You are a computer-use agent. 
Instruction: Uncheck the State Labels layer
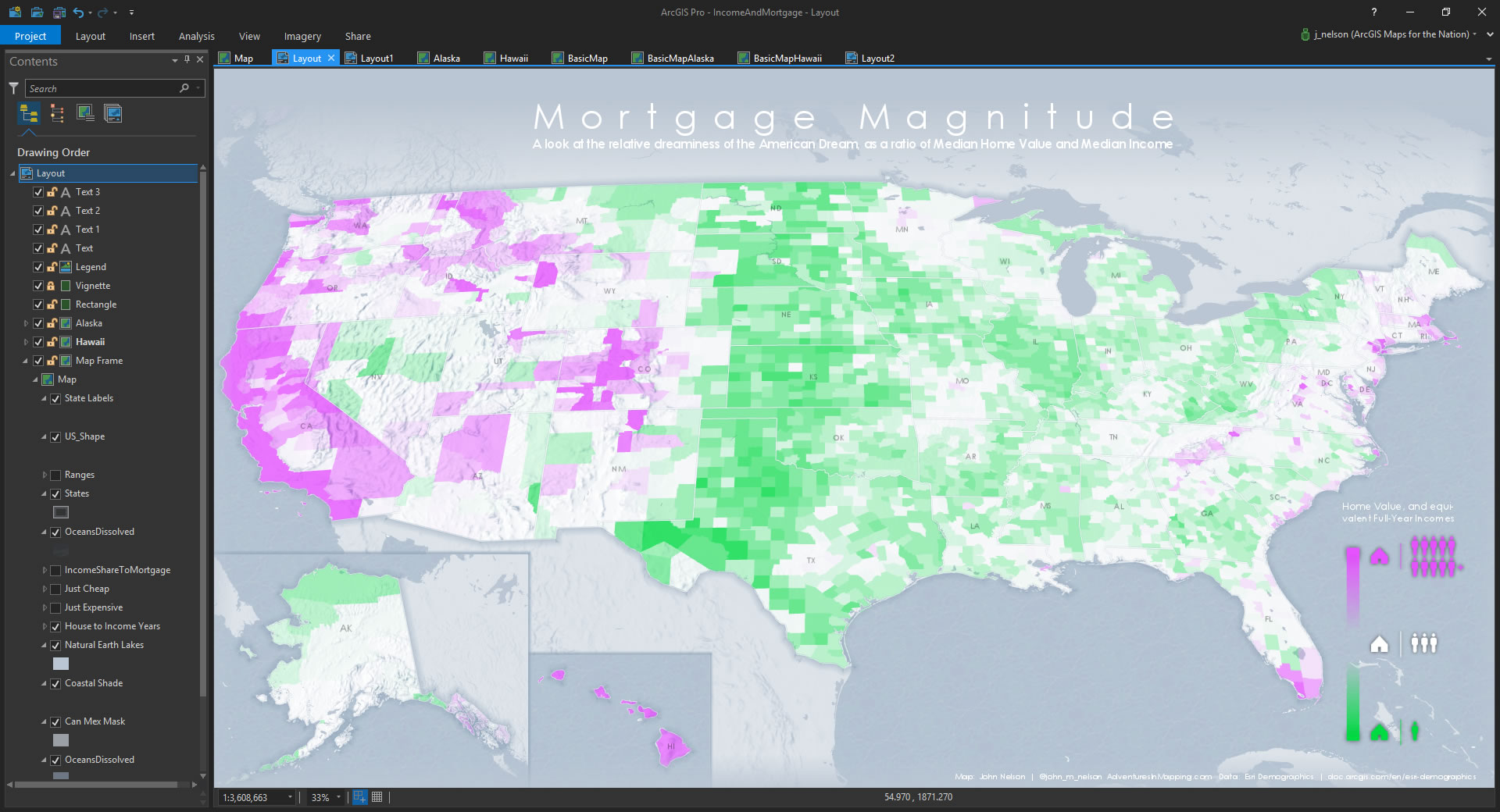tap(55, 399)
